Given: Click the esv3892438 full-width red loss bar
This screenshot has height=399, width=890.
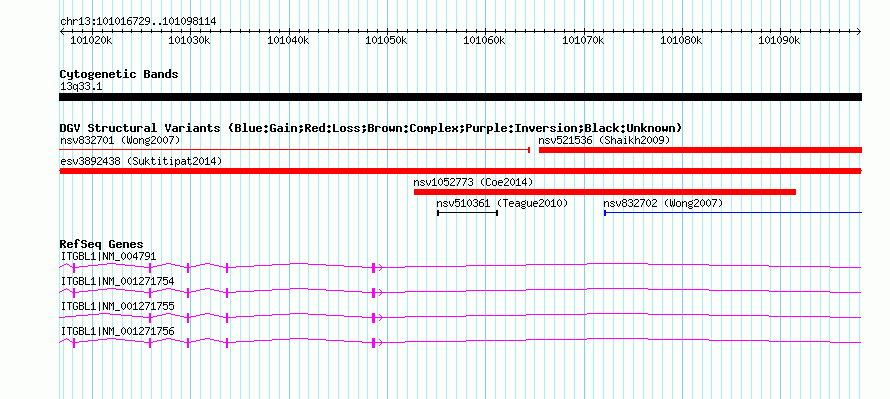Looking at the screenshot, I should [460, 171].
